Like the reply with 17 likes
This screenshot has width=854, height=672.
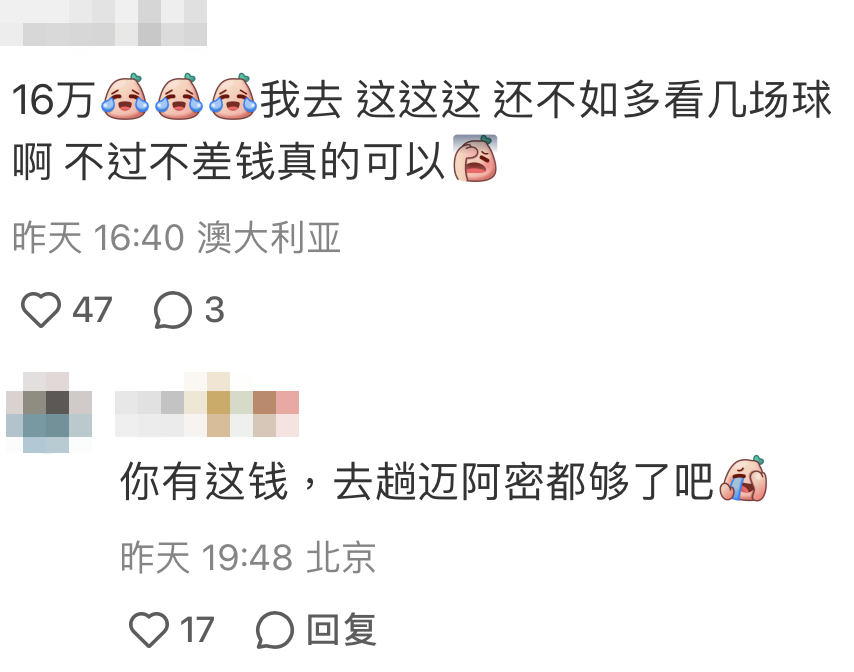149,630
